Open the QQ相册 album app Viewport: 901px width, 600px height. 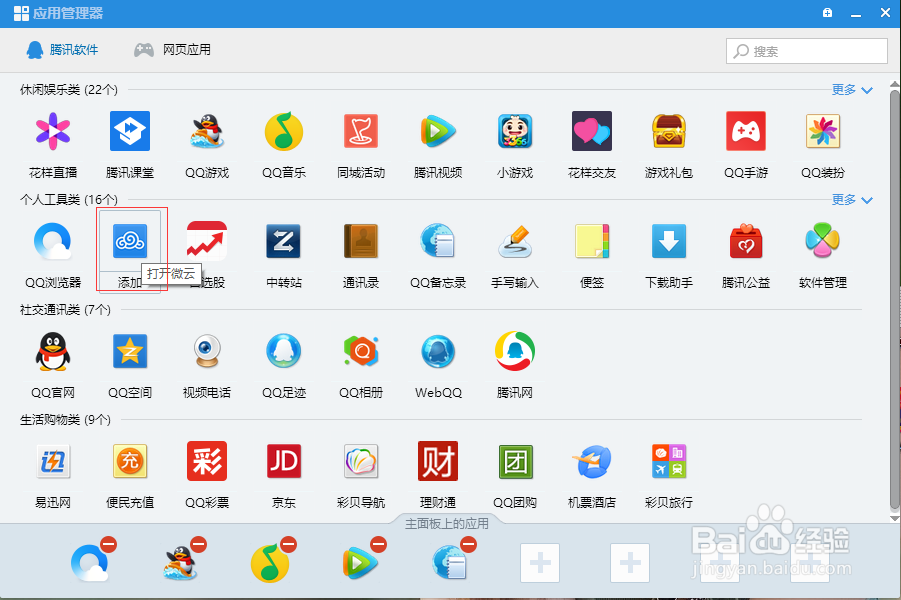pyautogui.click(x=361, y=351)
